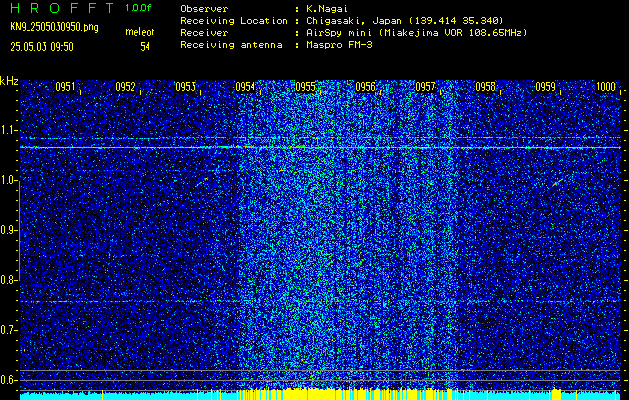
Task: Select the Receiving Location field label
Action: point(234,21)
